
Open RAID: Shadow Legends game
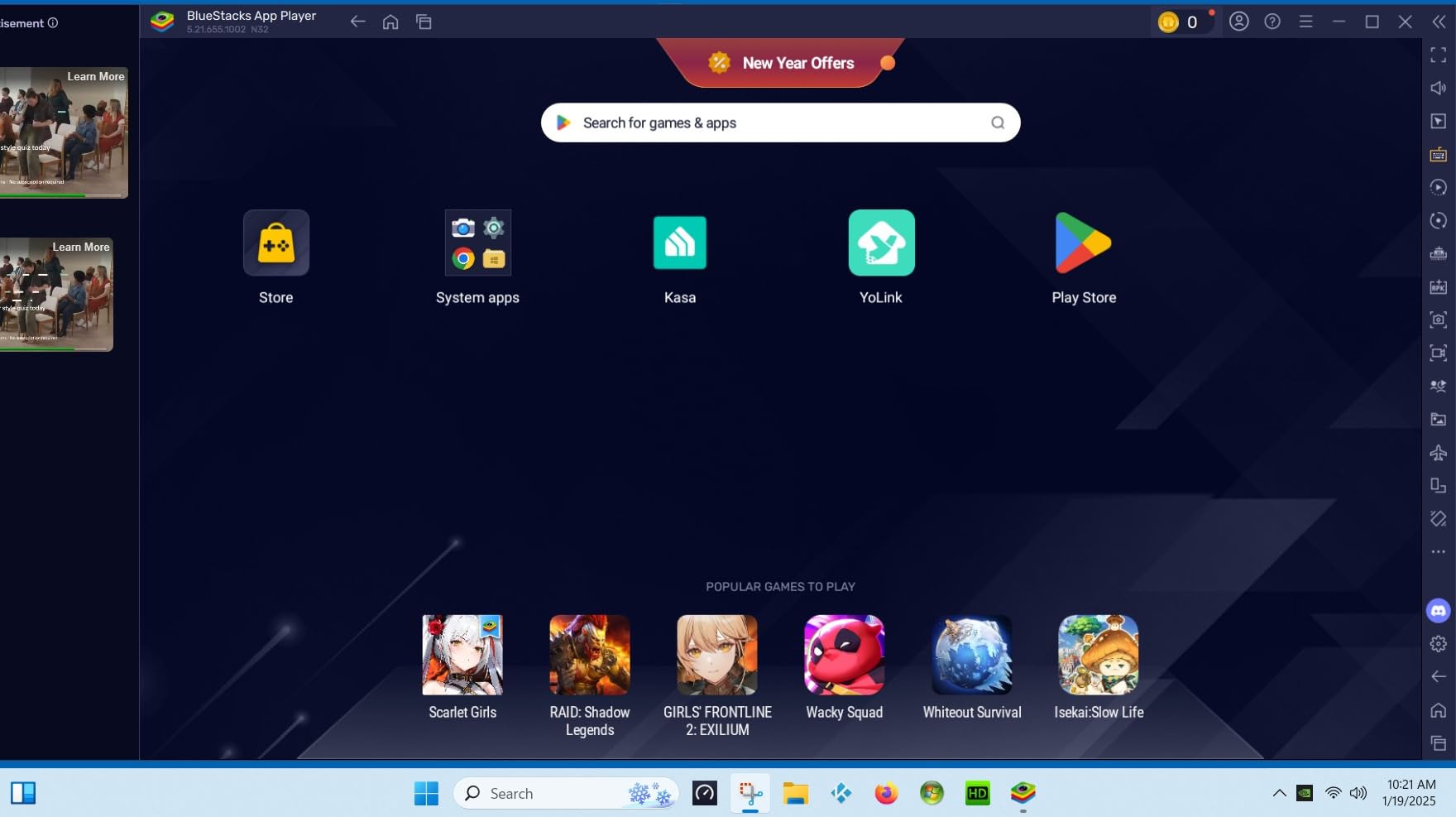(590, 655)
